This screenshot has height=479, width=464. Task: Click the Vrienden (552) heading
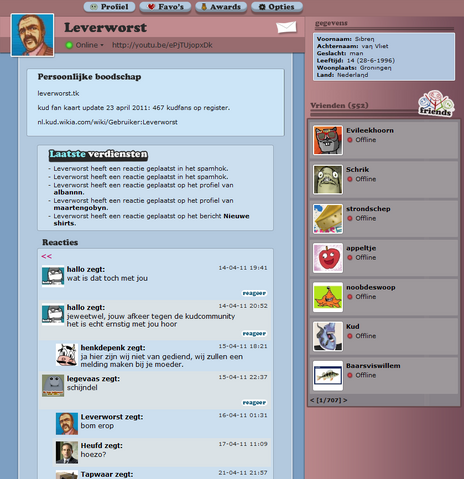coord(339,105)
